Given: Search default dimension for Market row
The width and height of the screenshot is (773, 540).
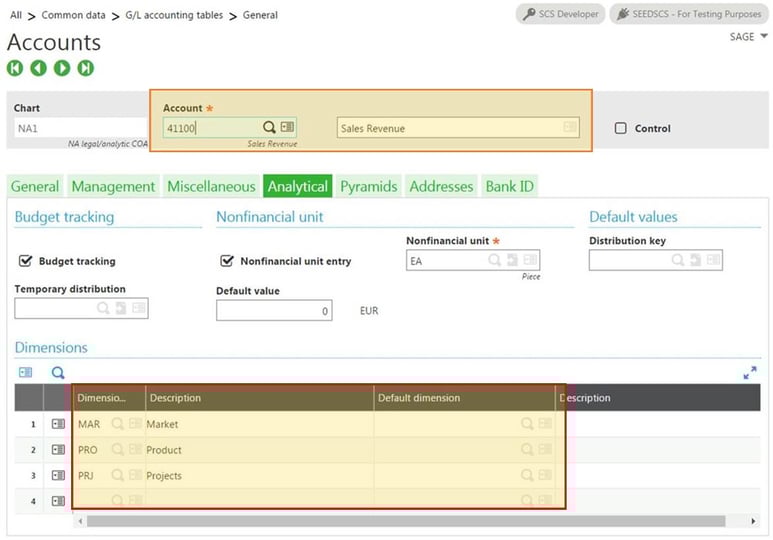Looking at the screenshot, I should [527, 424].
